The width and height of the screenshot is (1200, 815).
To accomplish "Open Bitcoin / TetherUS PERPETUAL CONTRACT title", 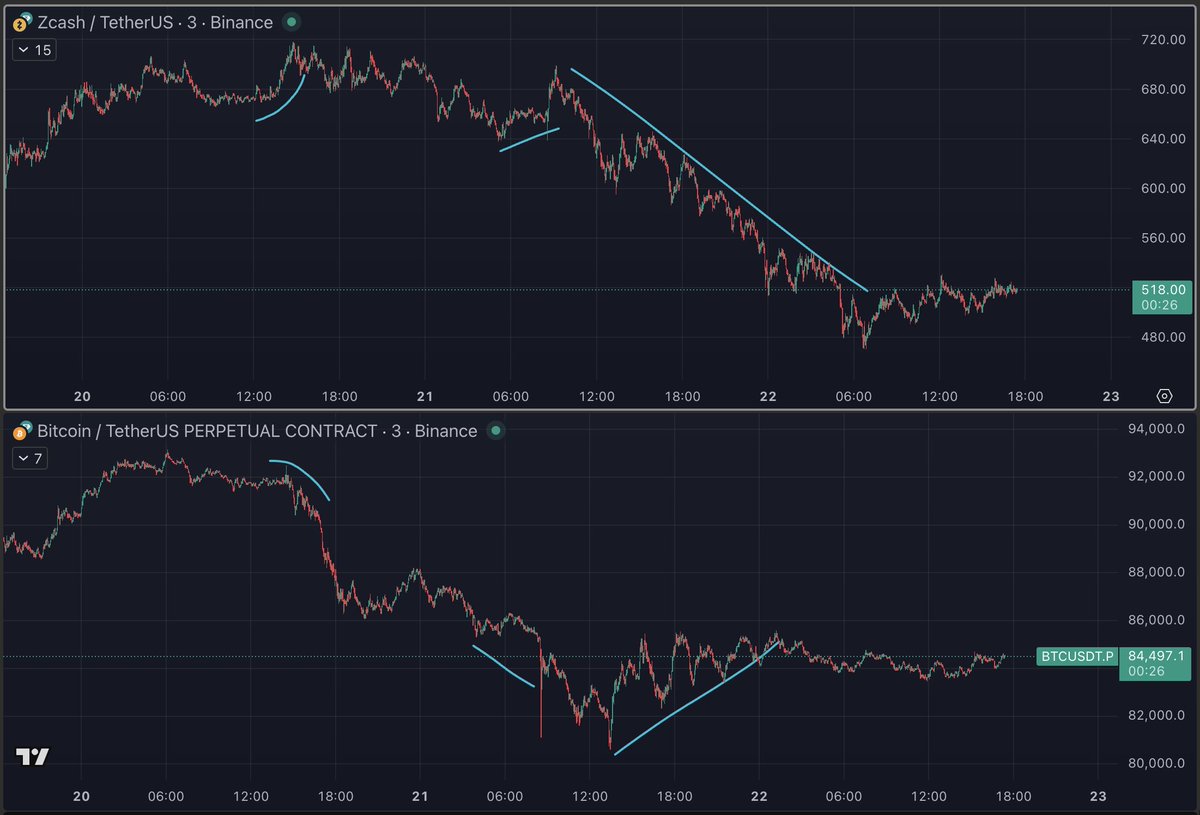I will coord(257,432).
